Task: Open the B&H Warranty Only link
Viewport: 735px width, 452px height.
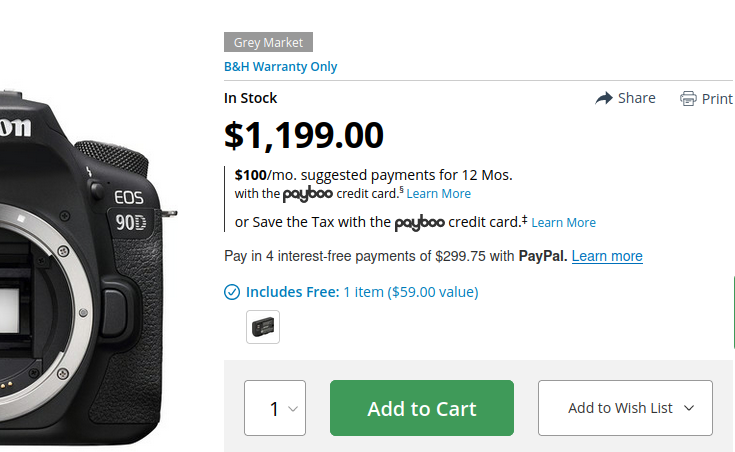Action: pyautogui.click(x=281, y=67)
